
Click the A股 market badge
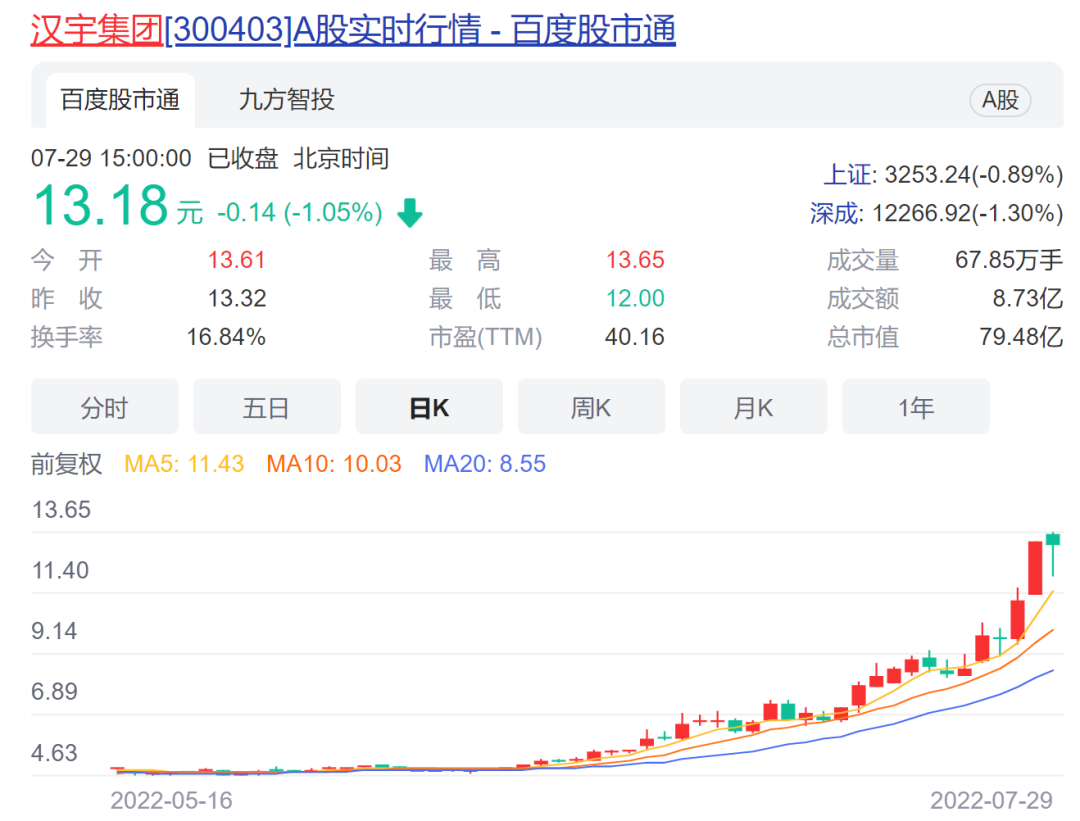coord(1000,100)
